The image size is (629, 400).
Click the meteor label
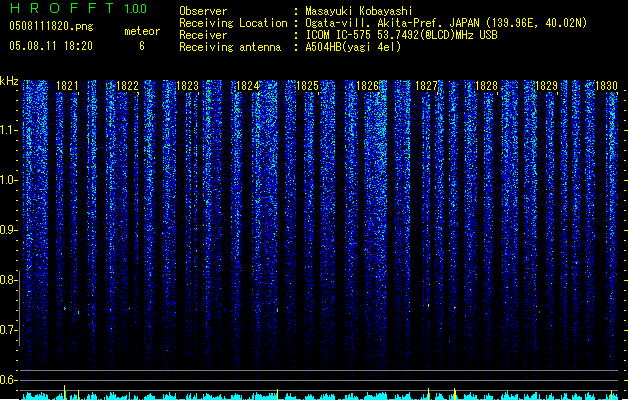pyautogui.click(x=142, y=31)
